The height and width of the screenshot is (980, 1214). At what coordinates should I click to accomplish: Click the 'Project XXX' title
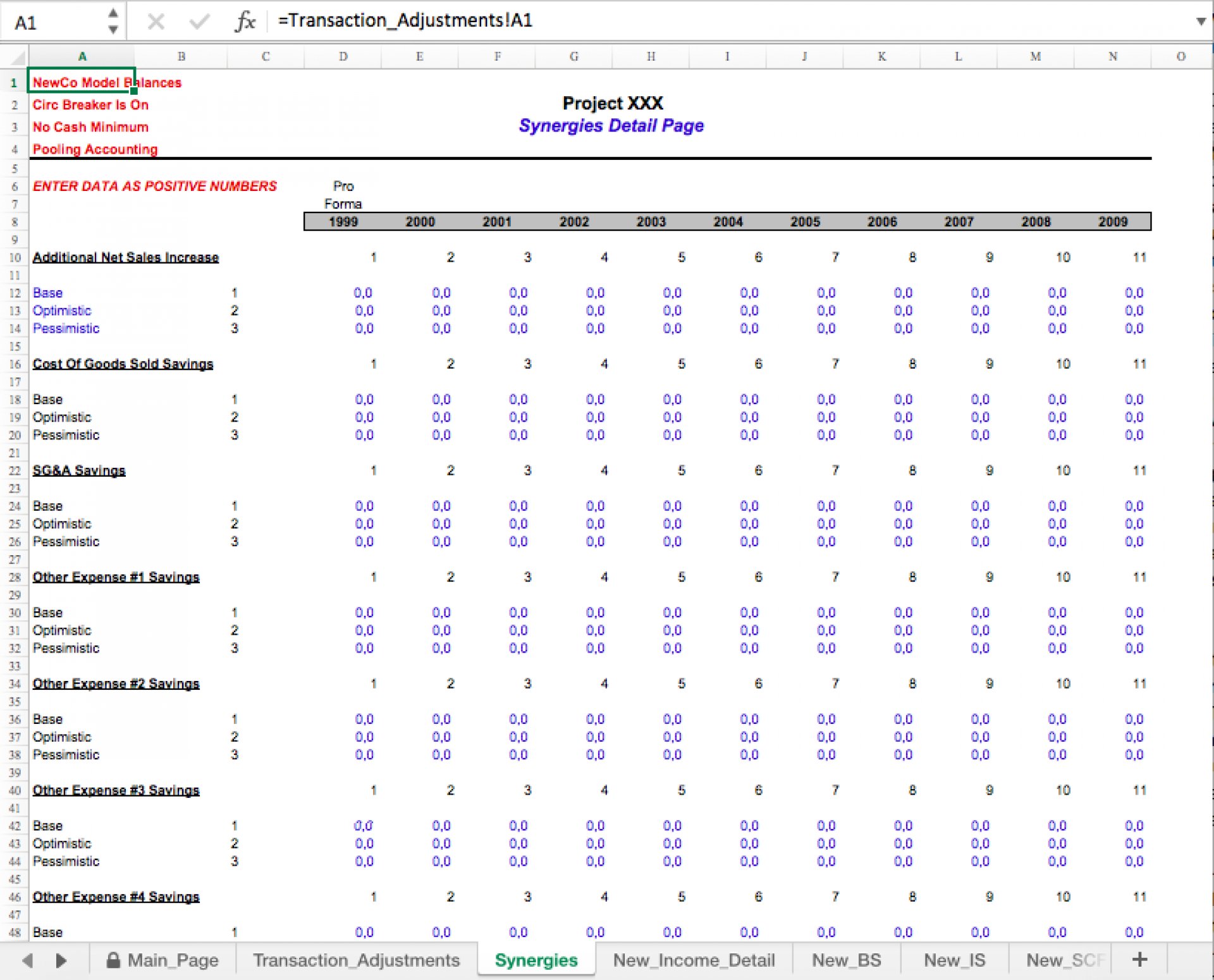(612, 103)
